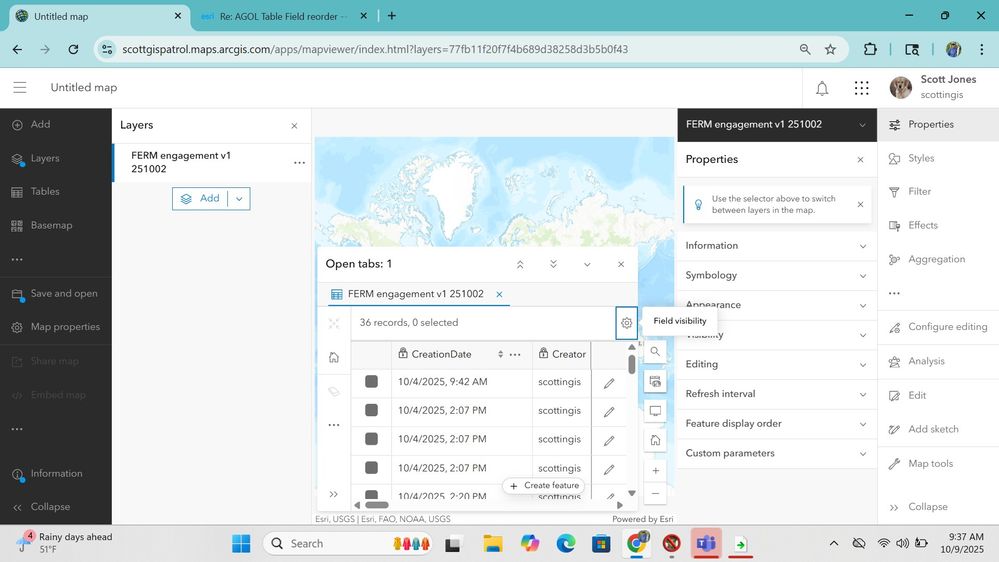The height and width of the screenshot is (562, 999).
Task: Open the Aggregation panel
Action: (x=927, y=259)
